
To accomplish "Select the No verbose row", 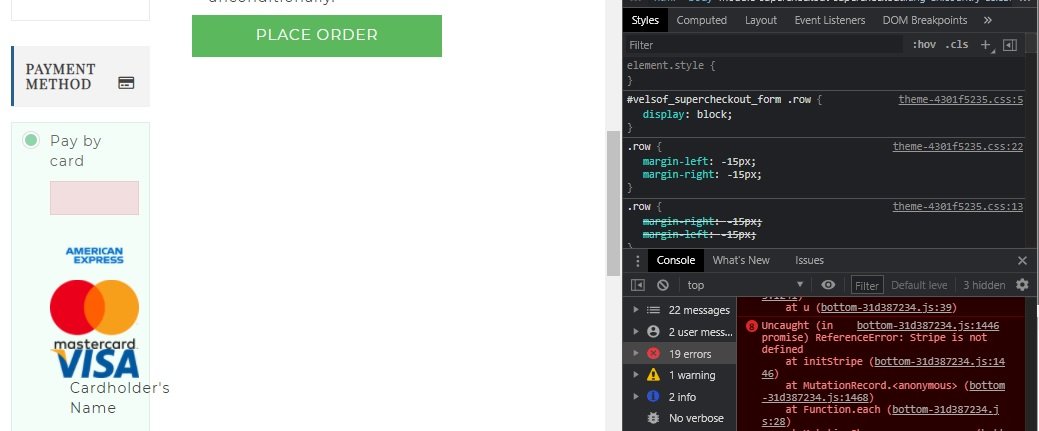I will pyautogui.click(x=679, y=418).
